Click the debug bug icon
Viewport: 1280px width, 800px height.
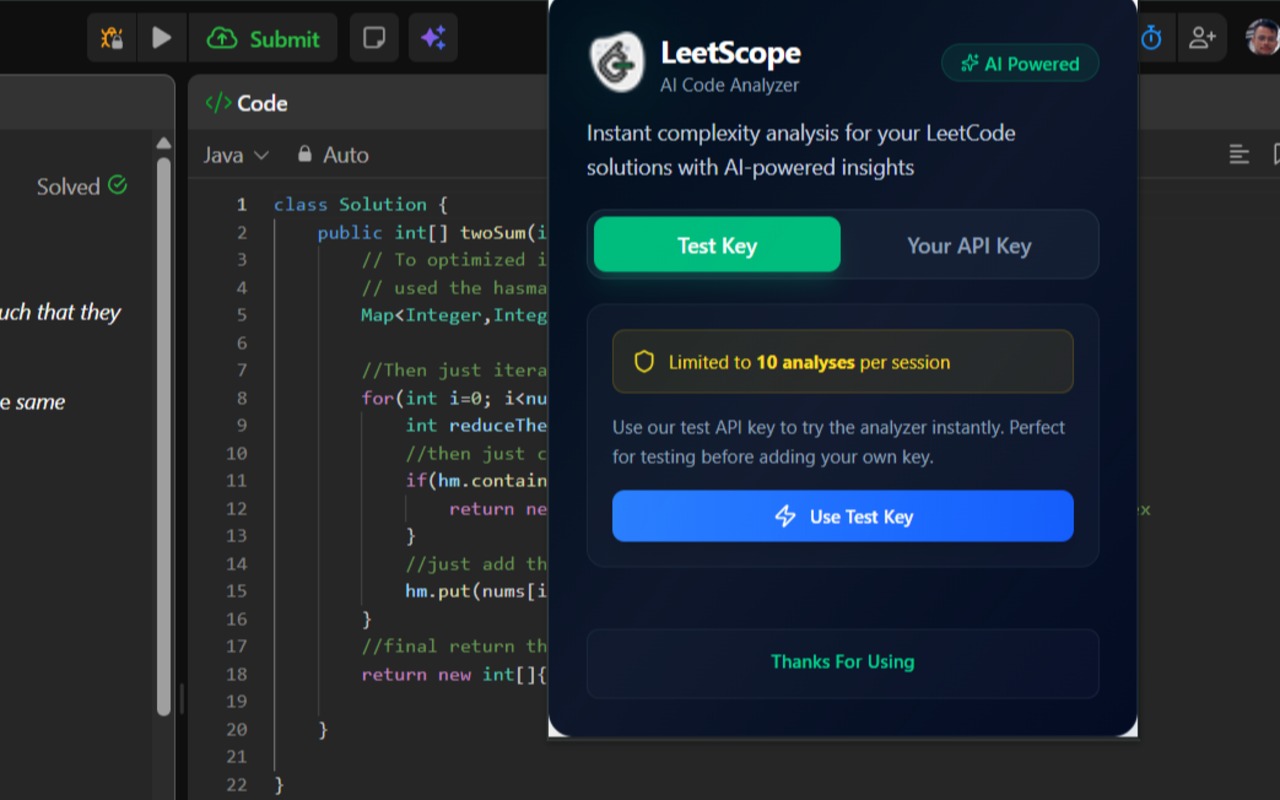[111, 38]
